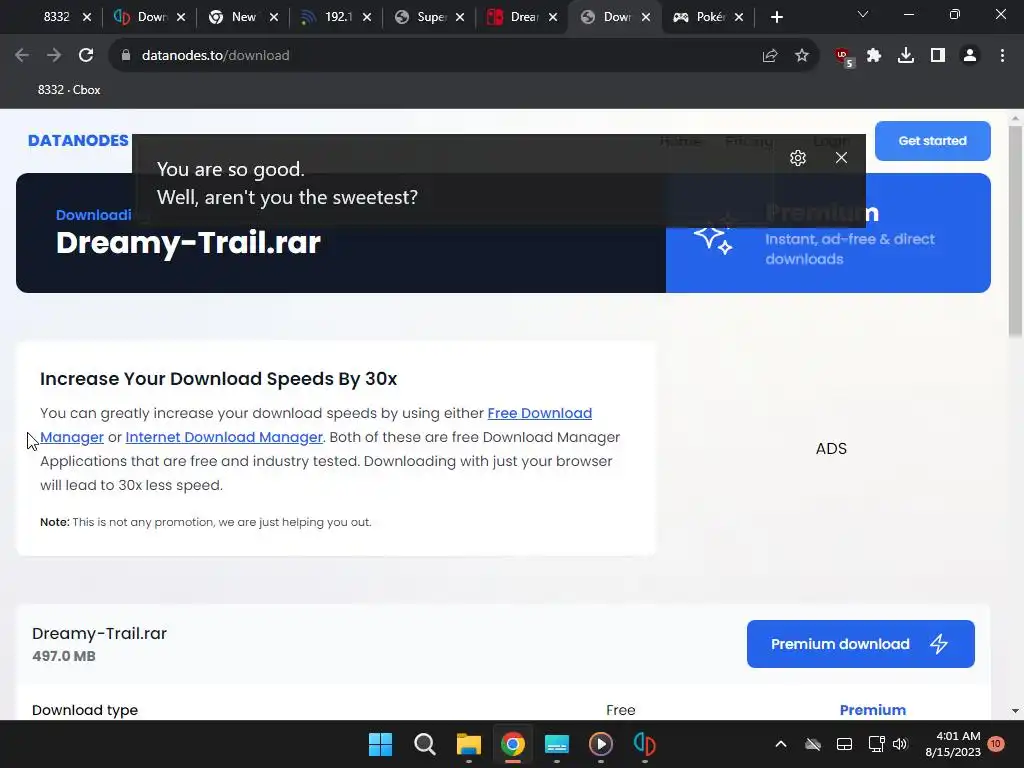
Task: Click the 497.0 MB file size text
Action: (x=64, y=656)
